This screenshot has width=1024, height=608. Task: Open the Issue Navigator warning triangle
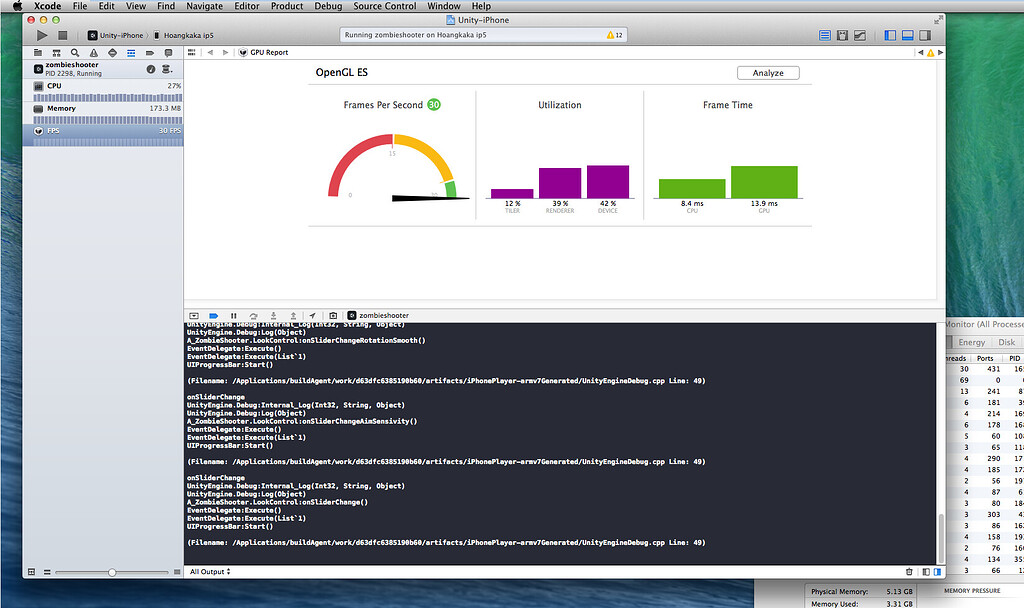click(94, 52)
